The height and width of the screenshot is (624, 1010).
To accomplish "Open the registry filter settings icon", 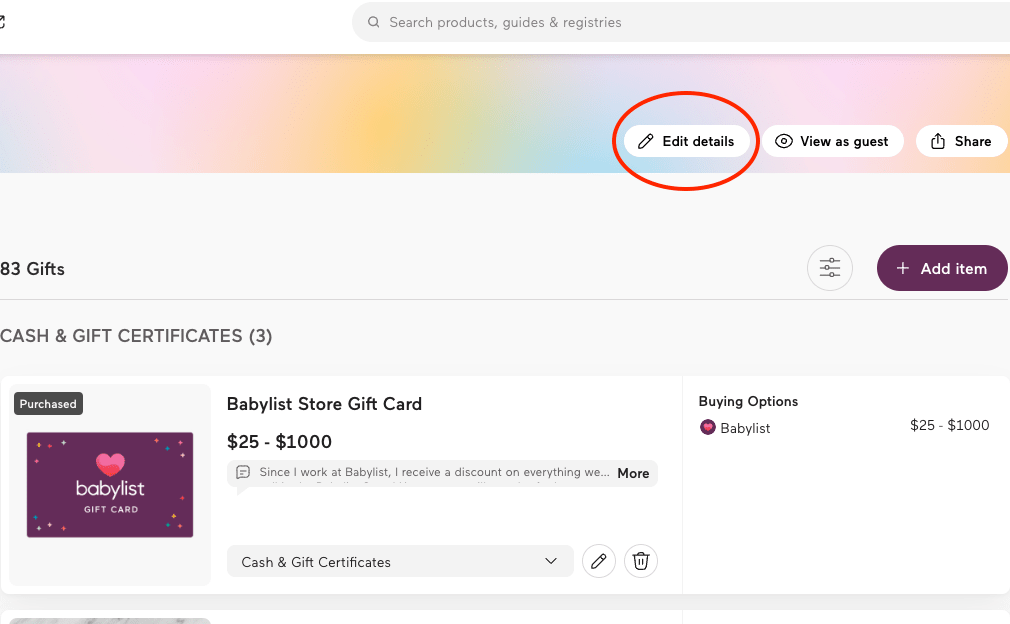I will click(830, 268).
